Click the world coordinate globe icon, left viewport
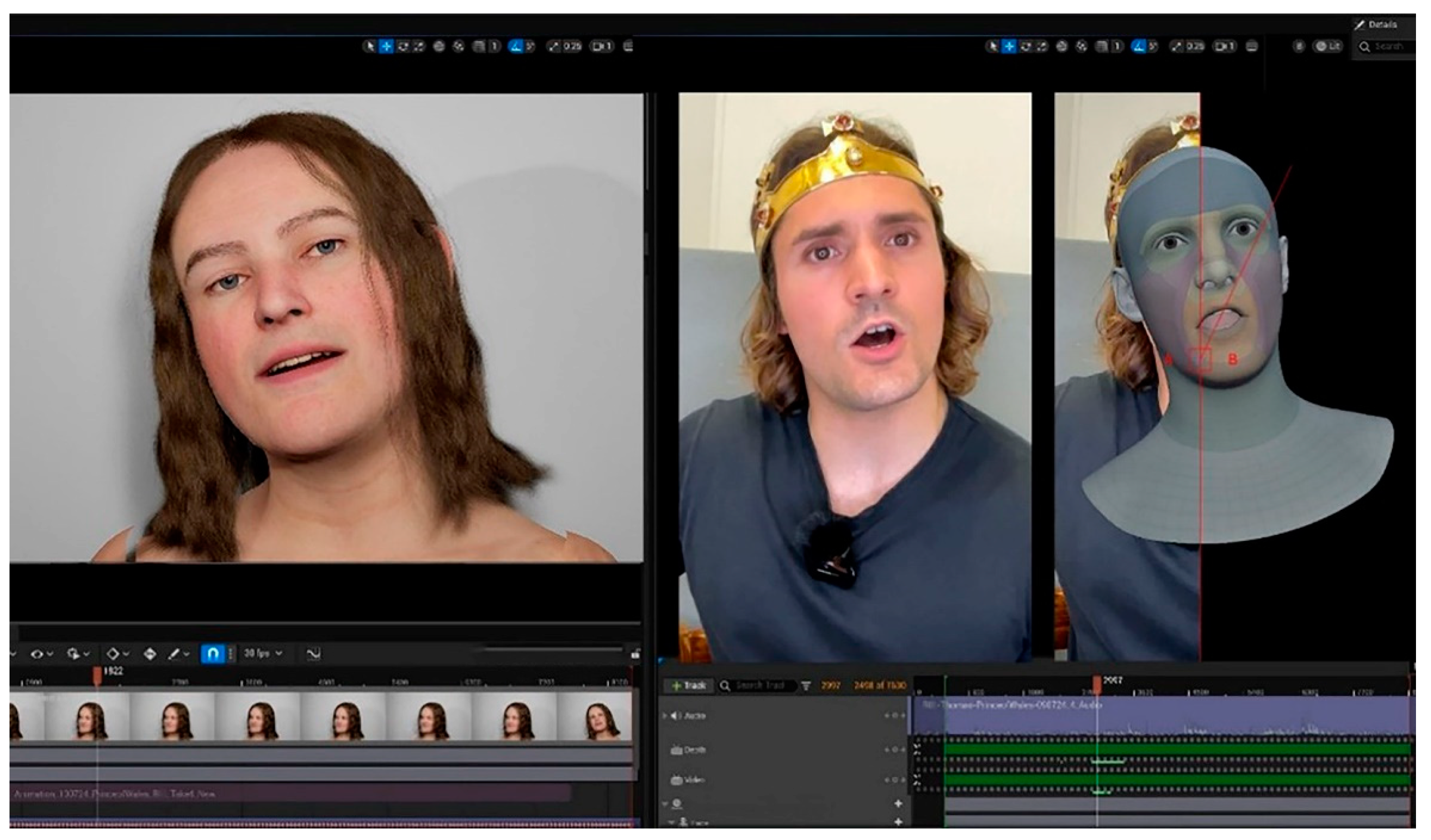The height and width of the screenshot is (840, 1431). (439, 47)
